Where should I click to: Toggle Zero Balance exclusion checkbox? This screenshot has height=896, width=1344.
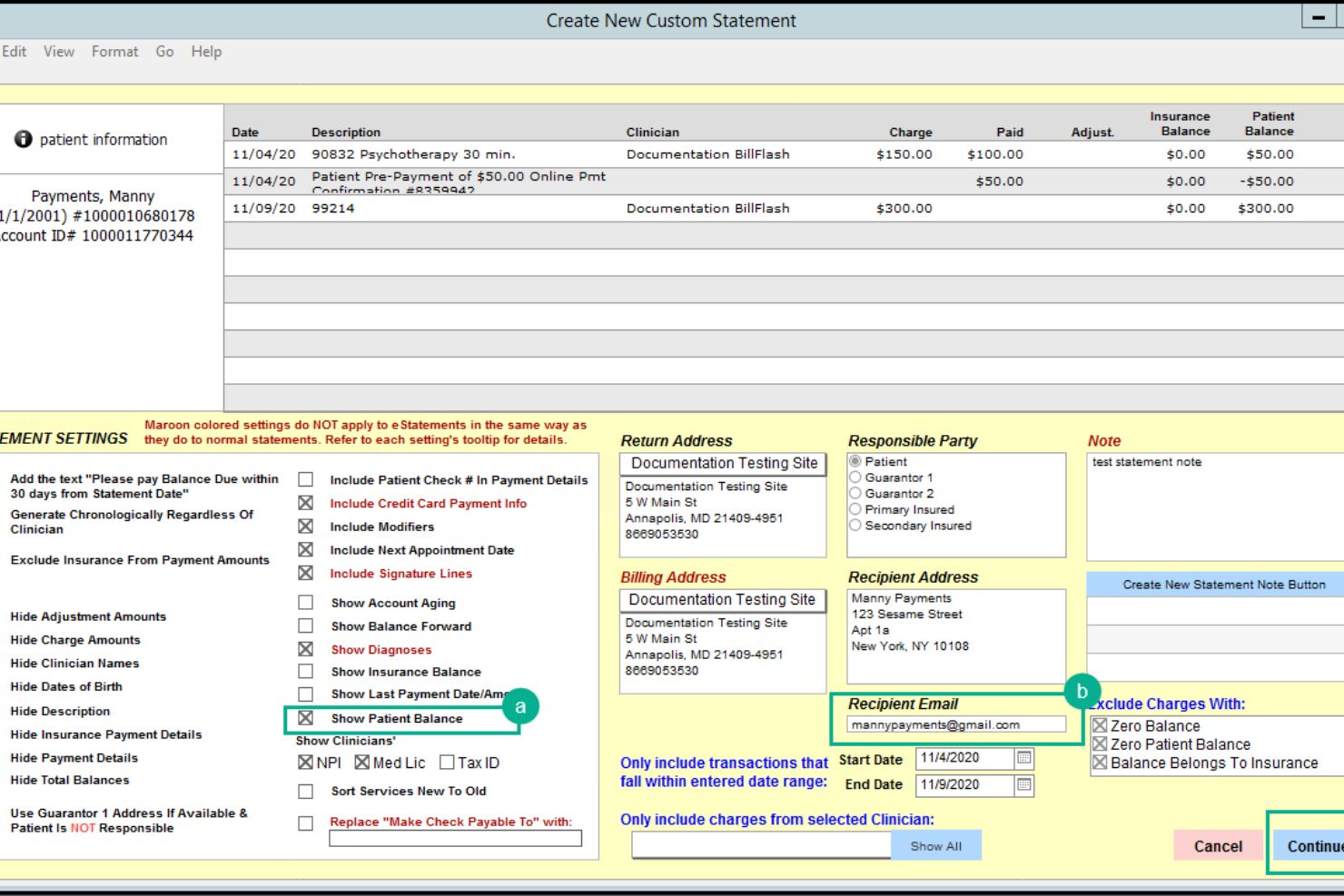1100,725
